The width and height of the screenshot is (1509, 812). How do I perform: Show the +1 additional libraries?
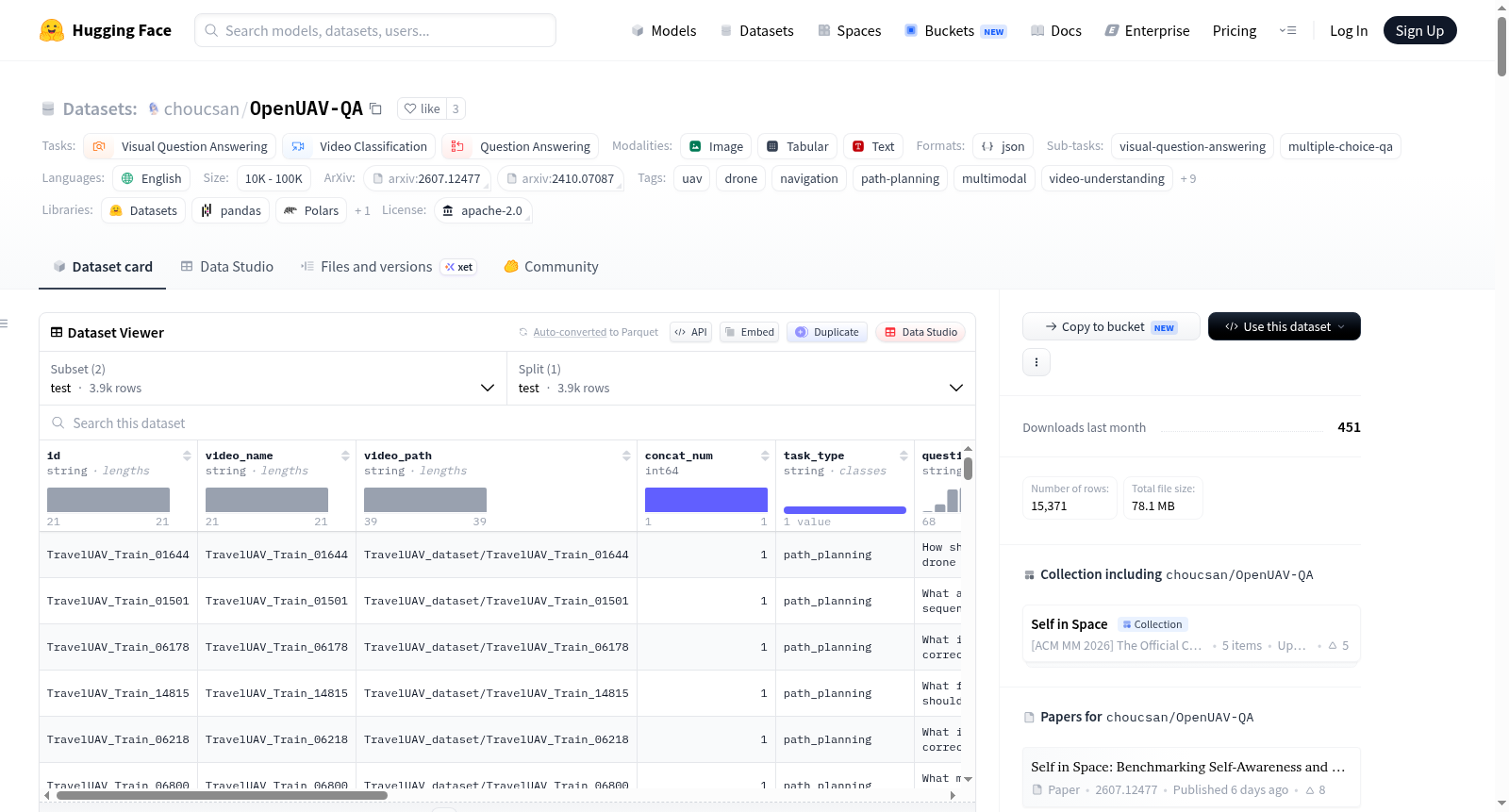(362, 210)
